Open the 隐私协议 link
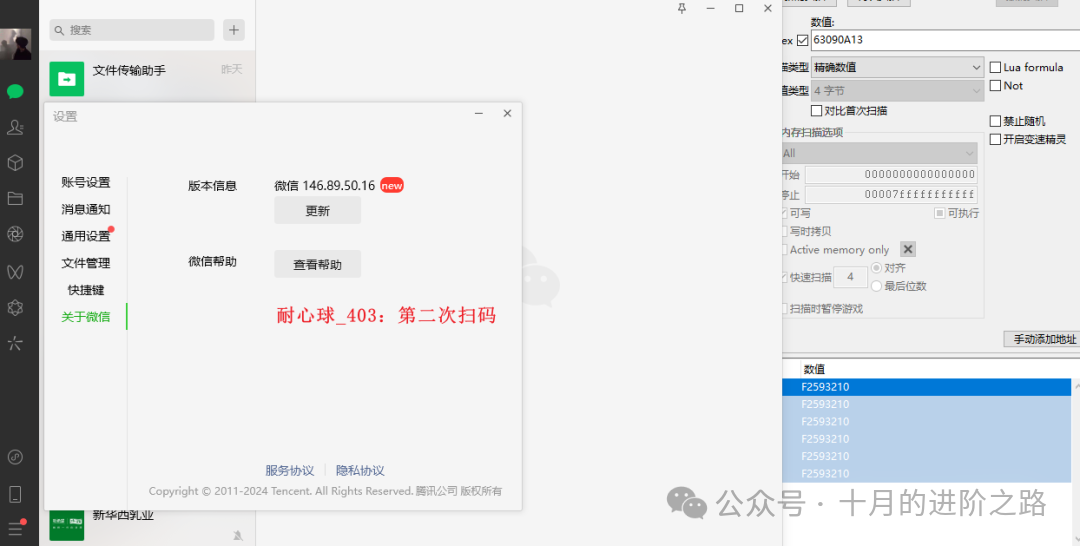The height and width of the screenshot is (546, 1080). pos(360,471)
